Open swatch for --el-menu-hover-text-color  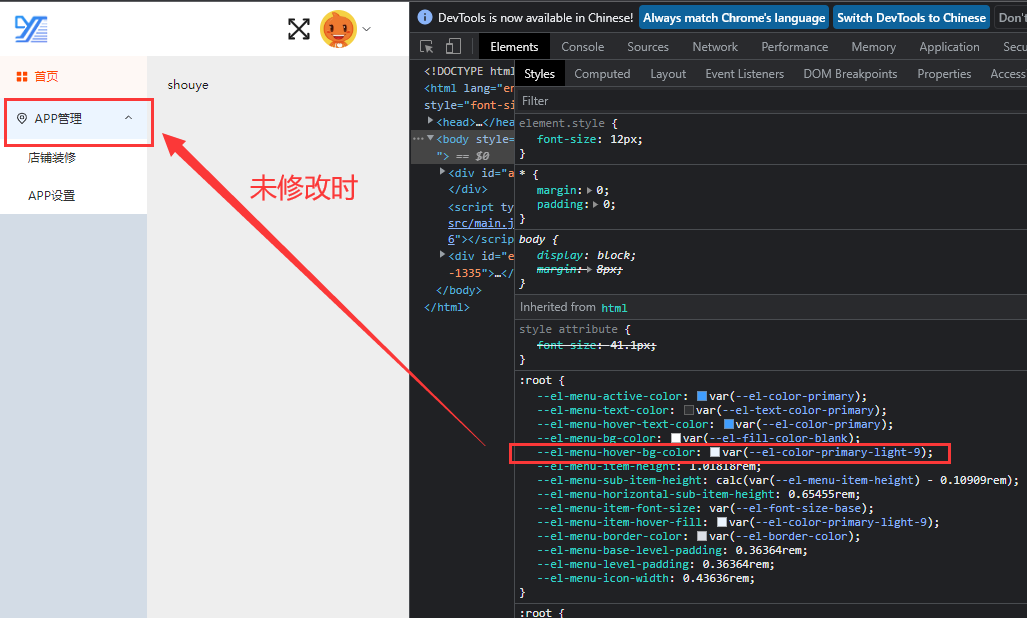[728, 424]
